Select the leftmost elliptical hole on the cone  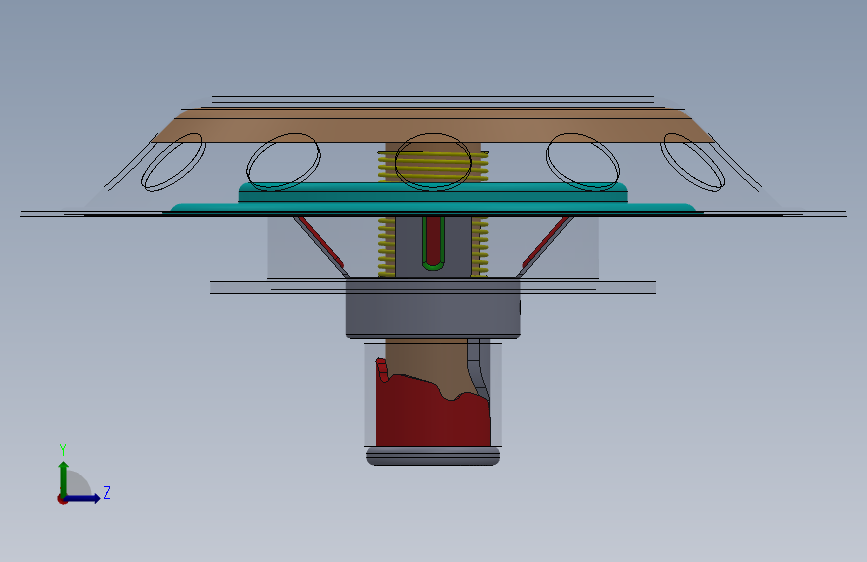[173, 162]
